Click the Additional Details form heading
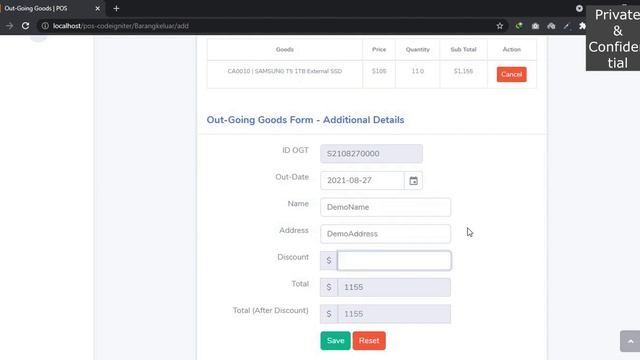This screenshot has width=640, height=360. tap(305, 120)
